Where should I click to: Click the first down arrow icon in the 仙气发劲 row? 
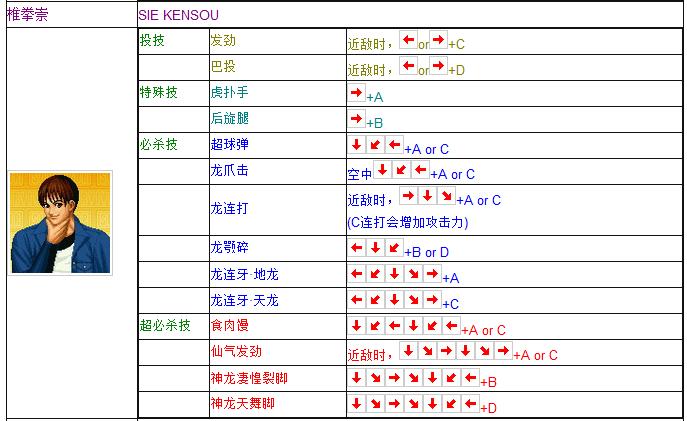pos(408,350)
